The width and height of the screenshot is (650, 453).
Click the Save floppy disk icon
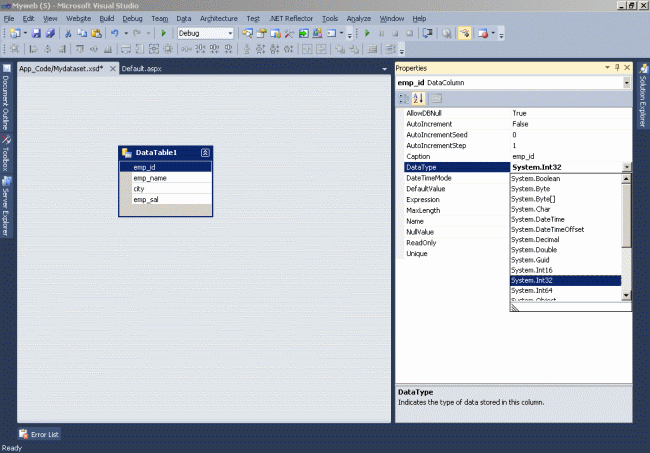click(36, 33)
